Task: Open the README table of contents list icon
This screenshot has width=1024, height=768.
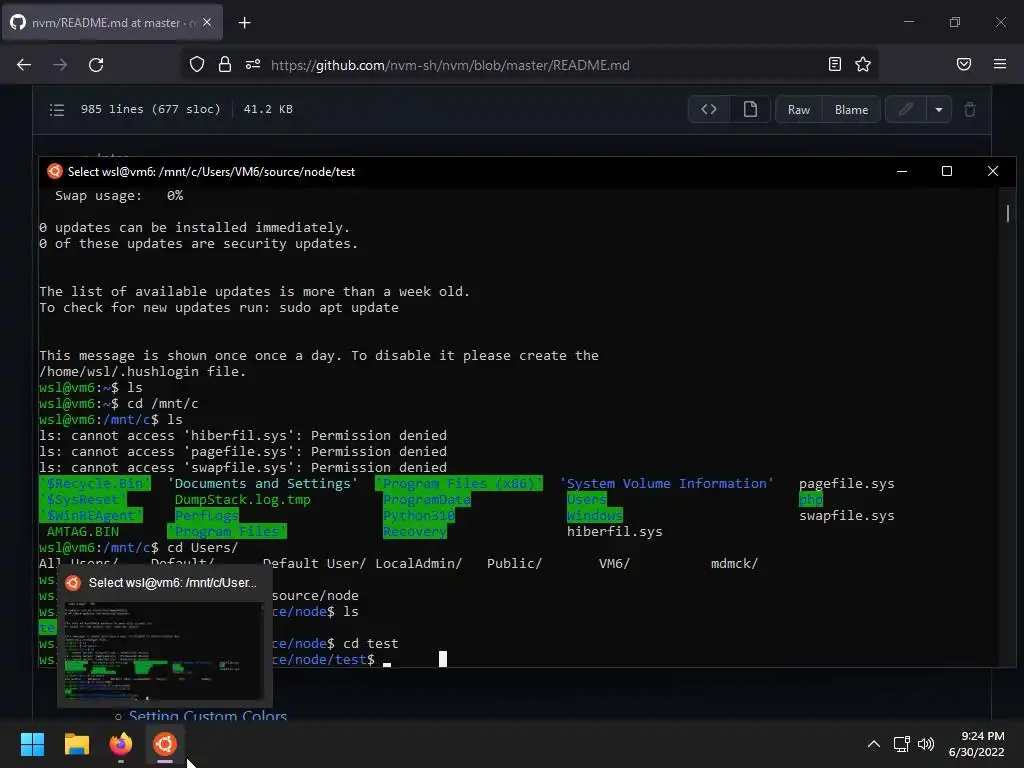Action: (x=57, y=110)
